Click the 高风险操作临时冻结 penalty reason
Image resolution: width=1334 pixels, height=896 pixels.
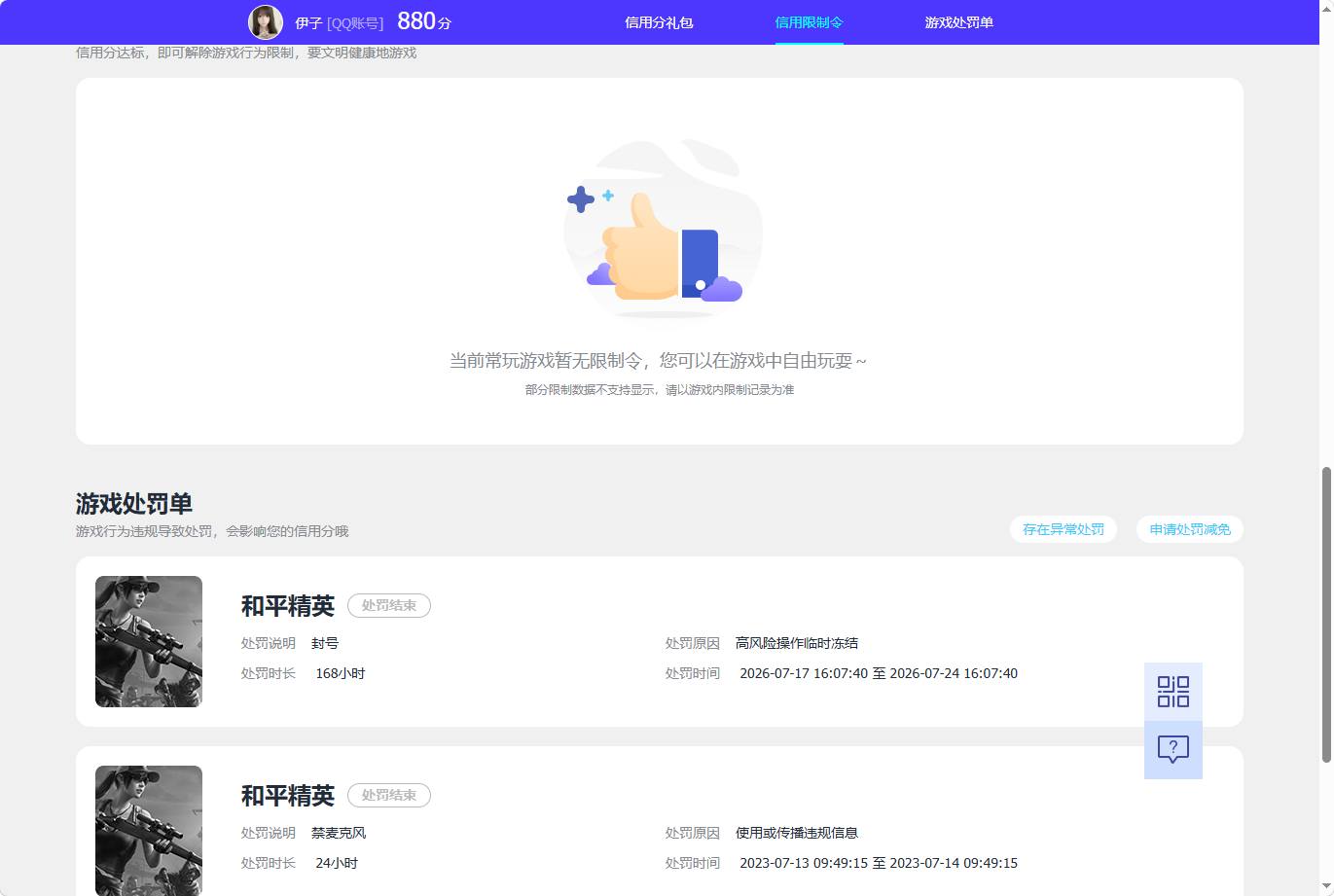(x=797, y=643)
